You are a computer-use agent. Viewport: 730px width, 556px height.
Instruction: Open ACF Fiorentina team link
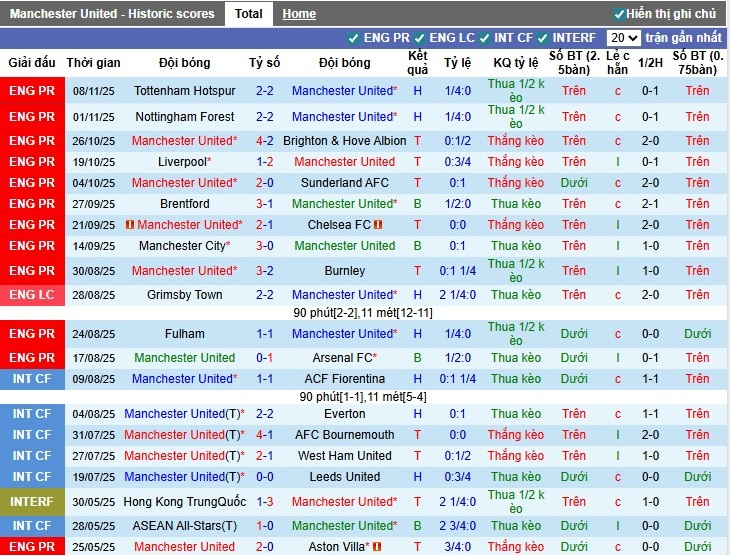tap(345, 379)
